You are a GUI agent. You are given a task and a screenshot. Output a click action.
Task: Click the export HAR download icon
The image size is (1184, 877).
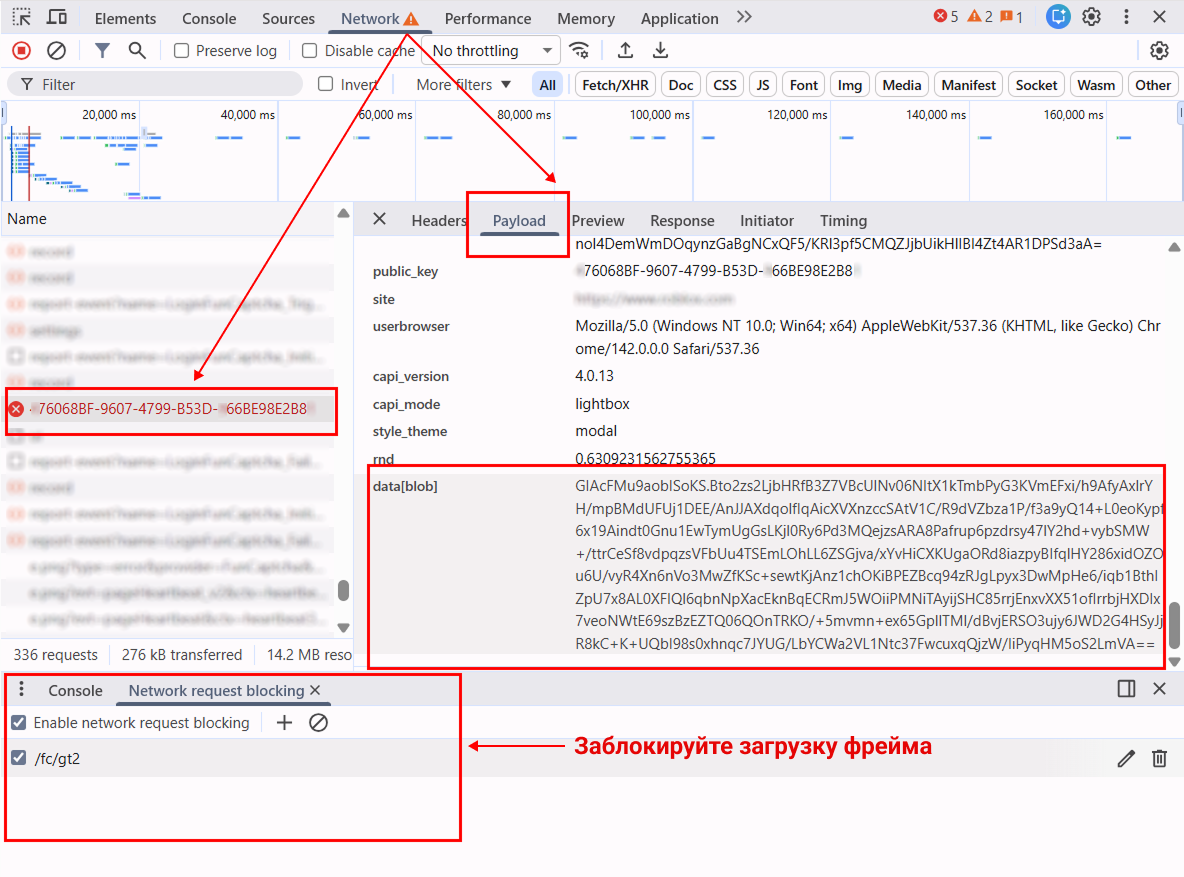coord(660,51)
